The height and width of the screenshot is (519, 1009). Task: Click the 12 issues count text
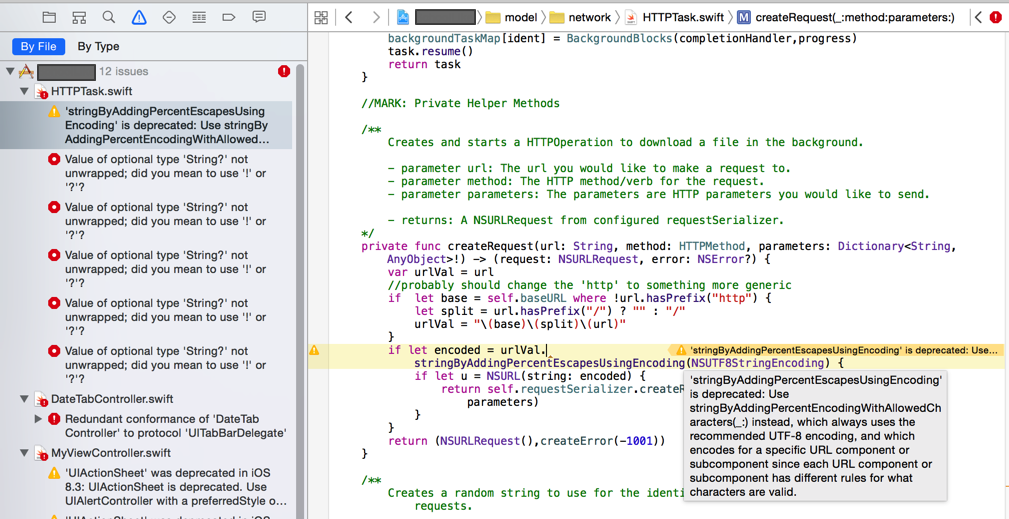coord(124,71)
